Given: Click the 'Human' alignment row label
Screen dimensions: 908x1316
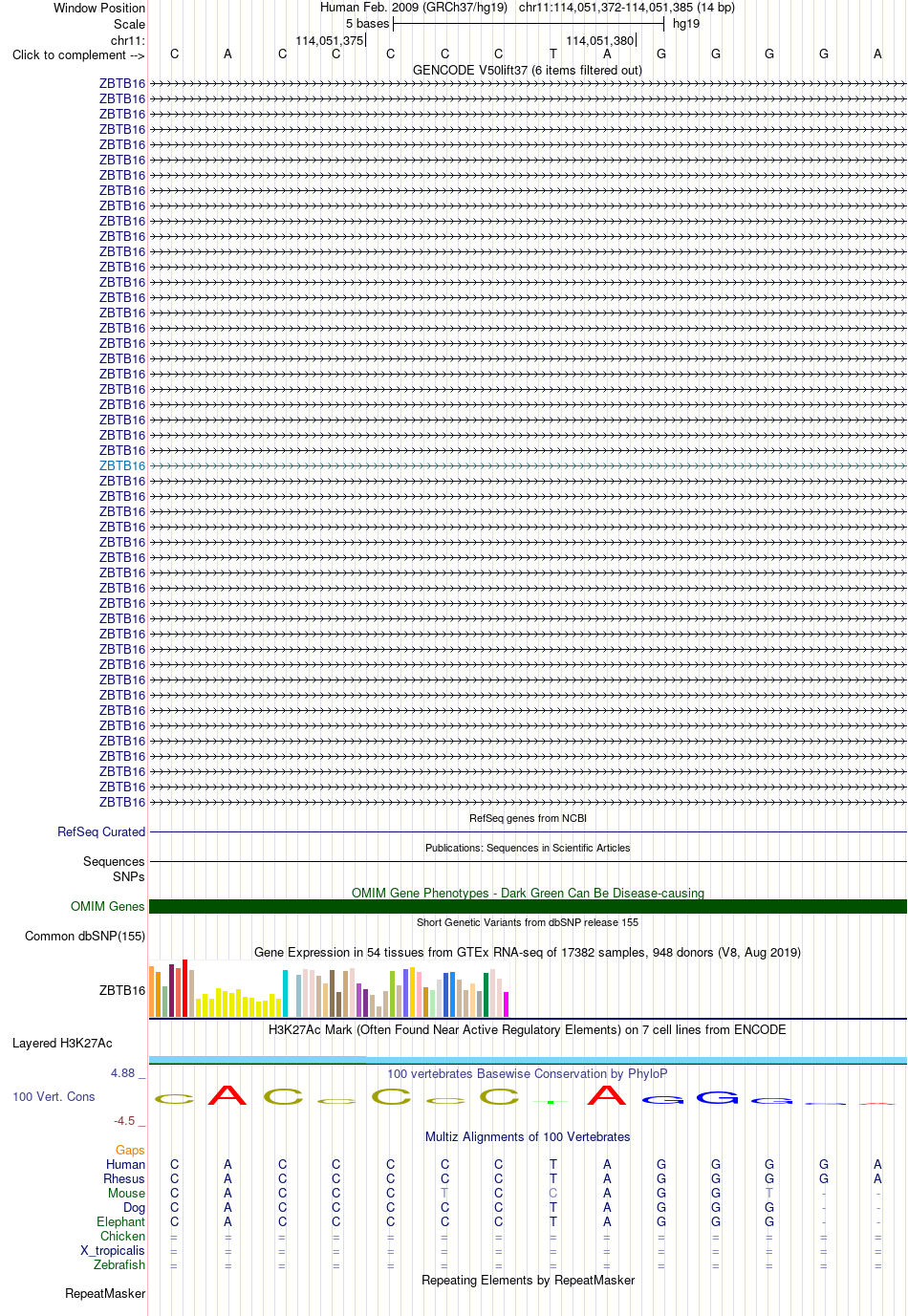Looking at the screenshot, I should [x=125, y=1165].
